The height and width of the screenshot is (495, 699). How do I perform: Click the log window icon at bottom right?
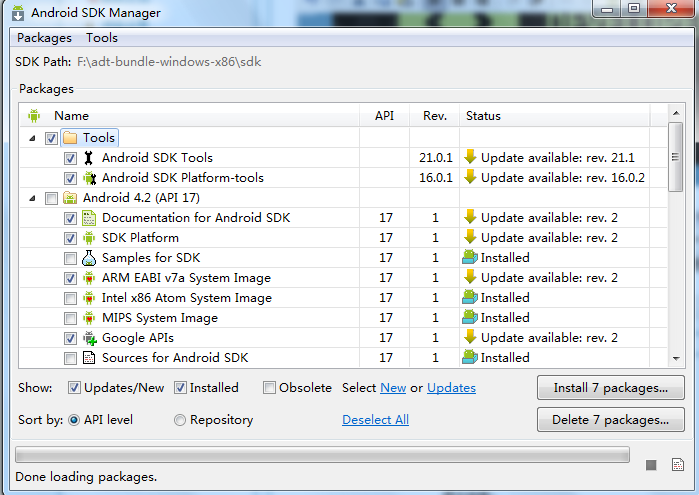(x=678, y=465)
